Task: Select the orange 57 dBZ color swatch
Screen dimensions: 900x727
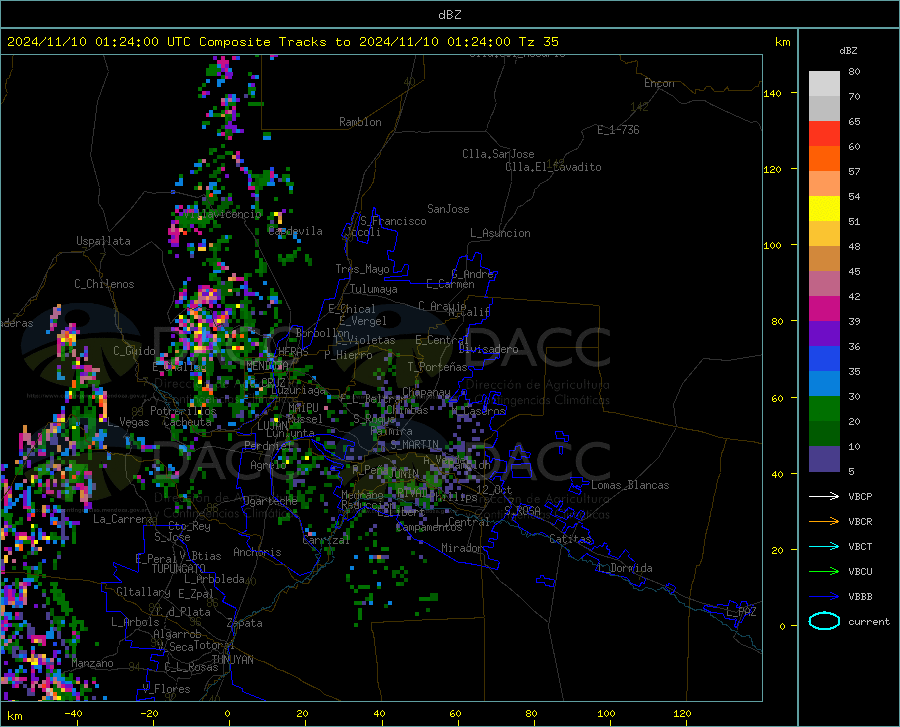Action: [824, 159]
